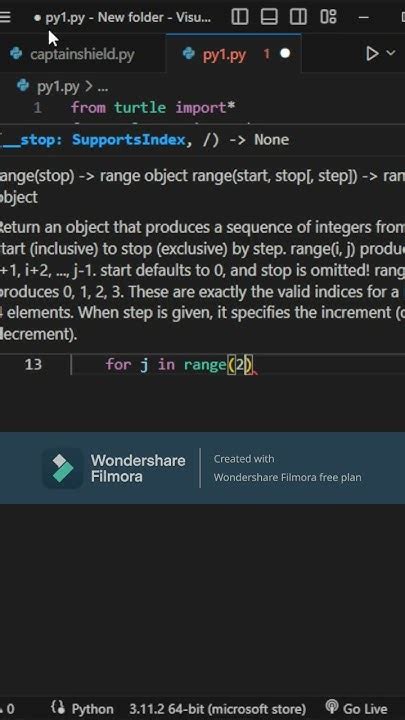Open the customize layout icon
405x720 pixels.
pos(328,17)
